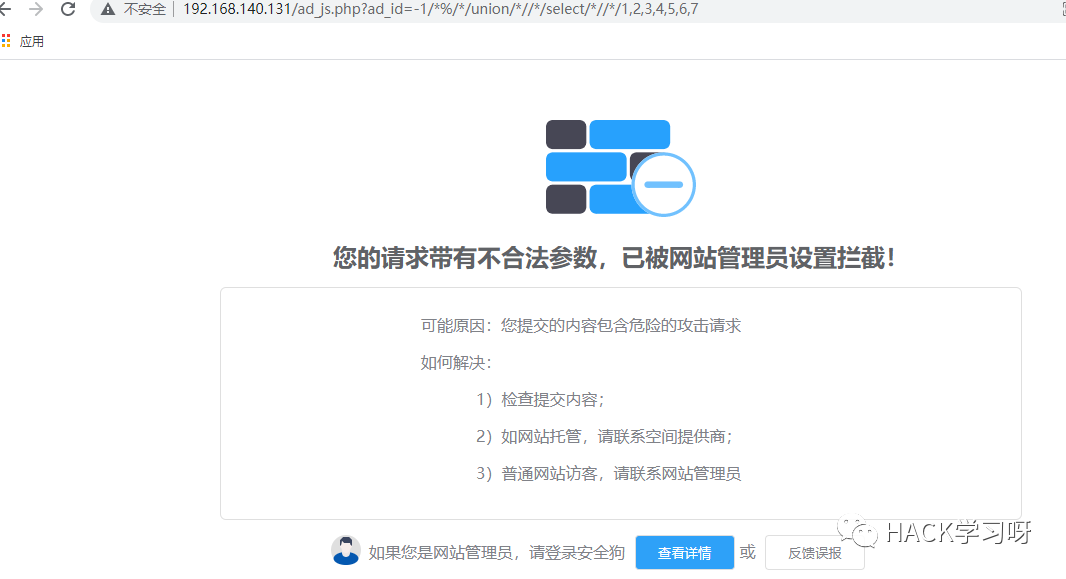Viewport: 1066px width, 579px height.
Task: Click the blocked request headline text
Action: 614,258
